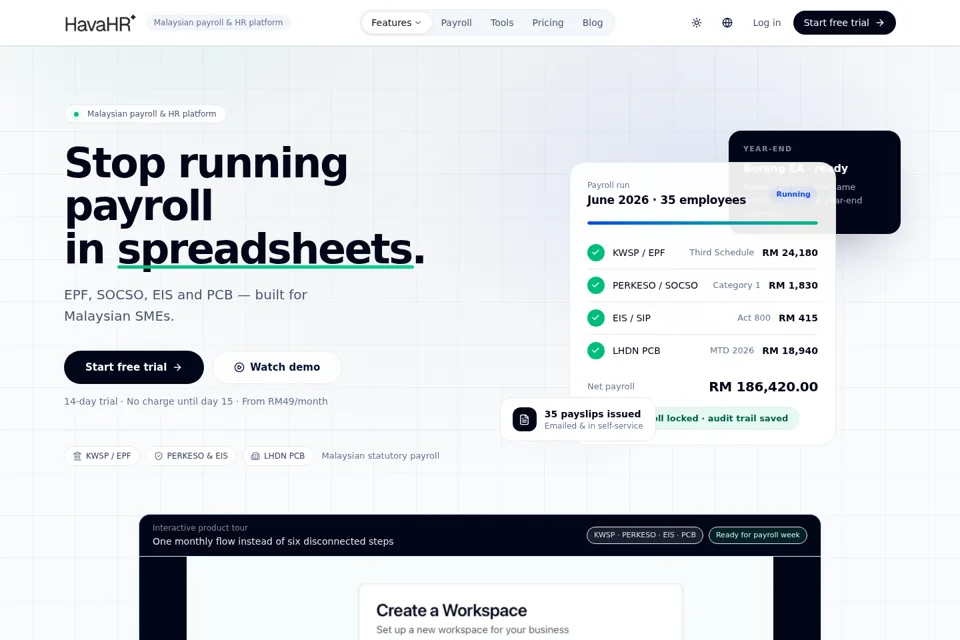Screen dimensions: 960x640
Task: Click the Running status badge
Action: 793,194
